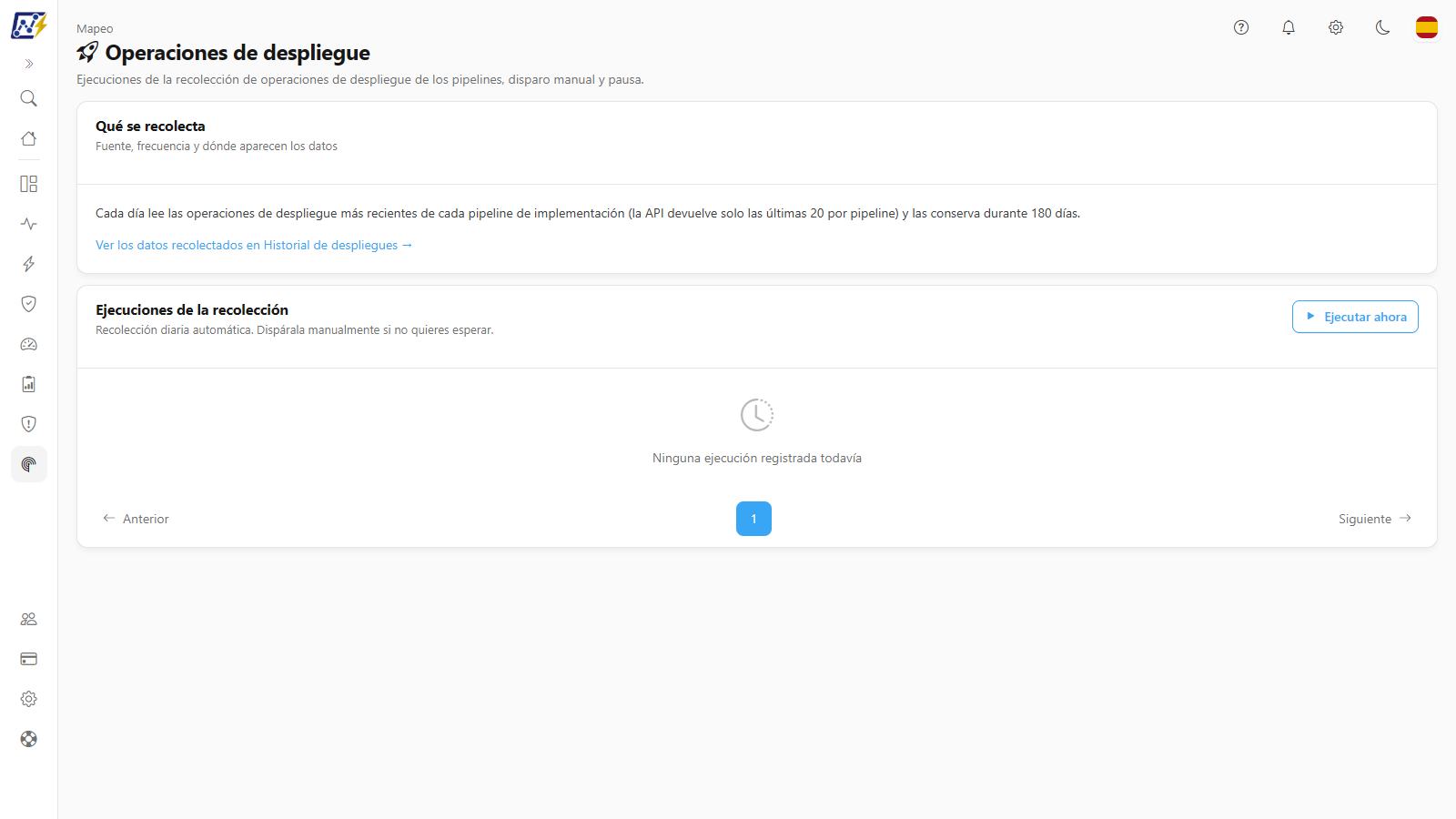Click 'Ejecuciones de la recolección' heading
1456x819 pixels.
[192, 310]
